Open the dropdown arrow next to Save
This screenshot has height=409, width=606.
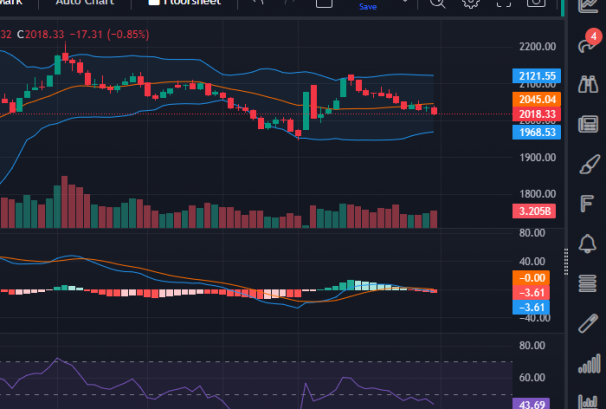(405, 2)
